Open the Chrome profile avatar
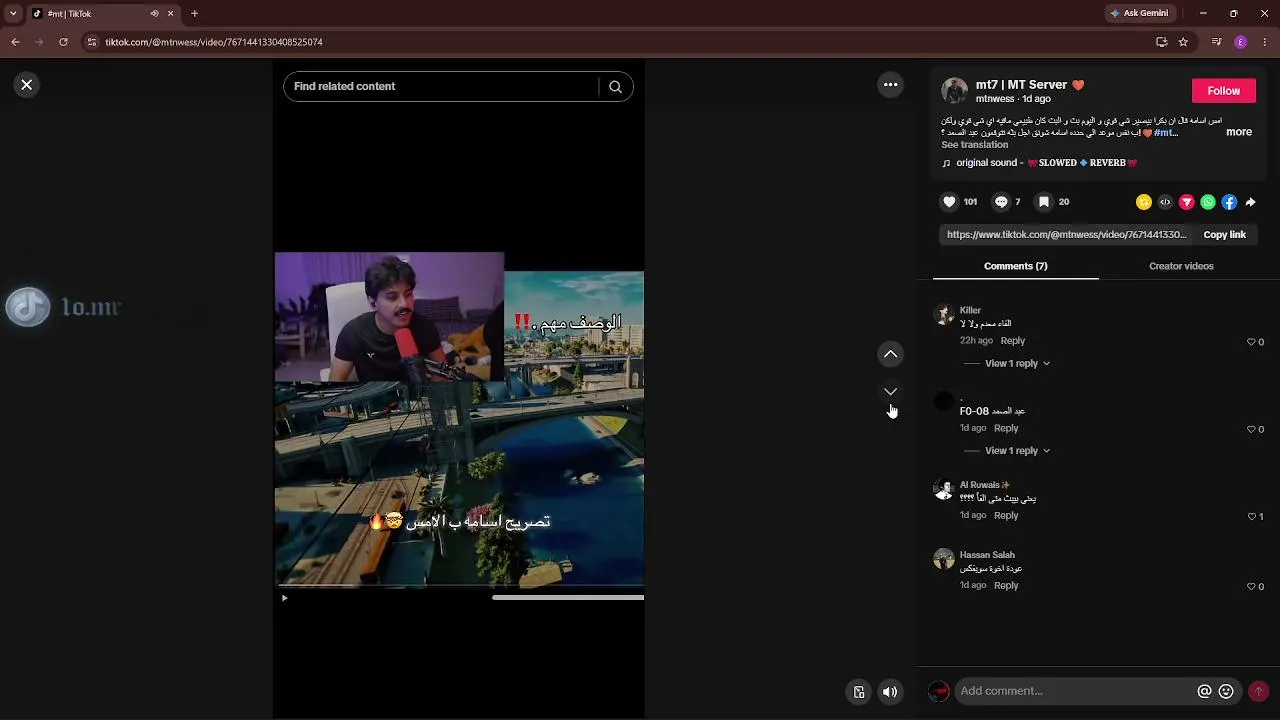 tap(1240, 42)
